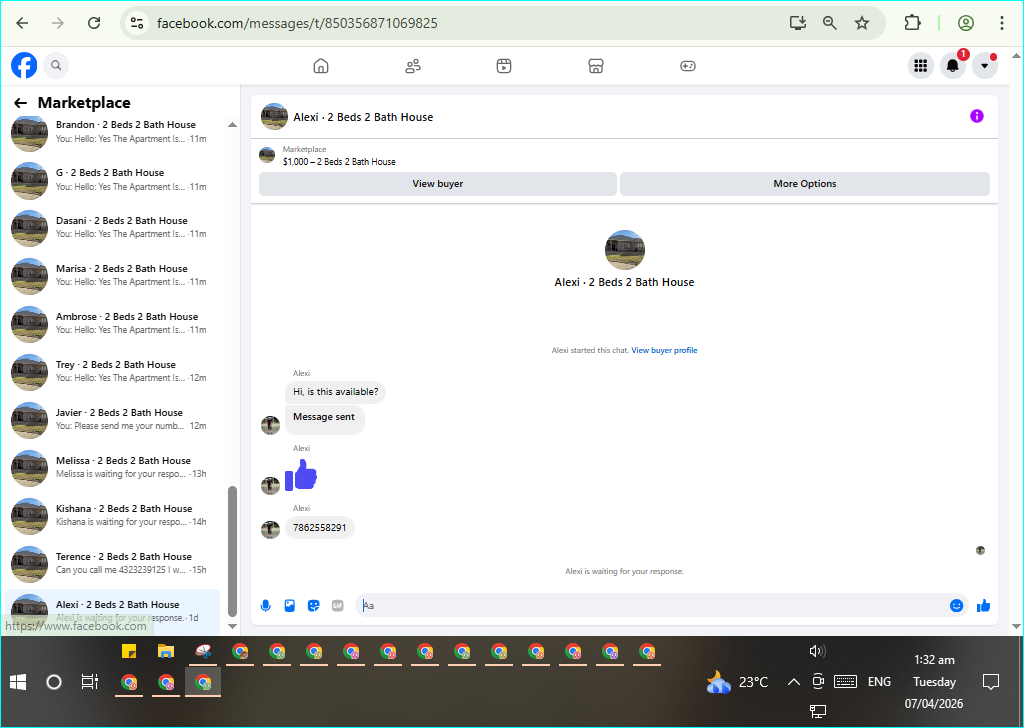The image size is (1024, 728).
Task: Click Alexi header avatar thumbnail
Action: (x=274, y=117)
